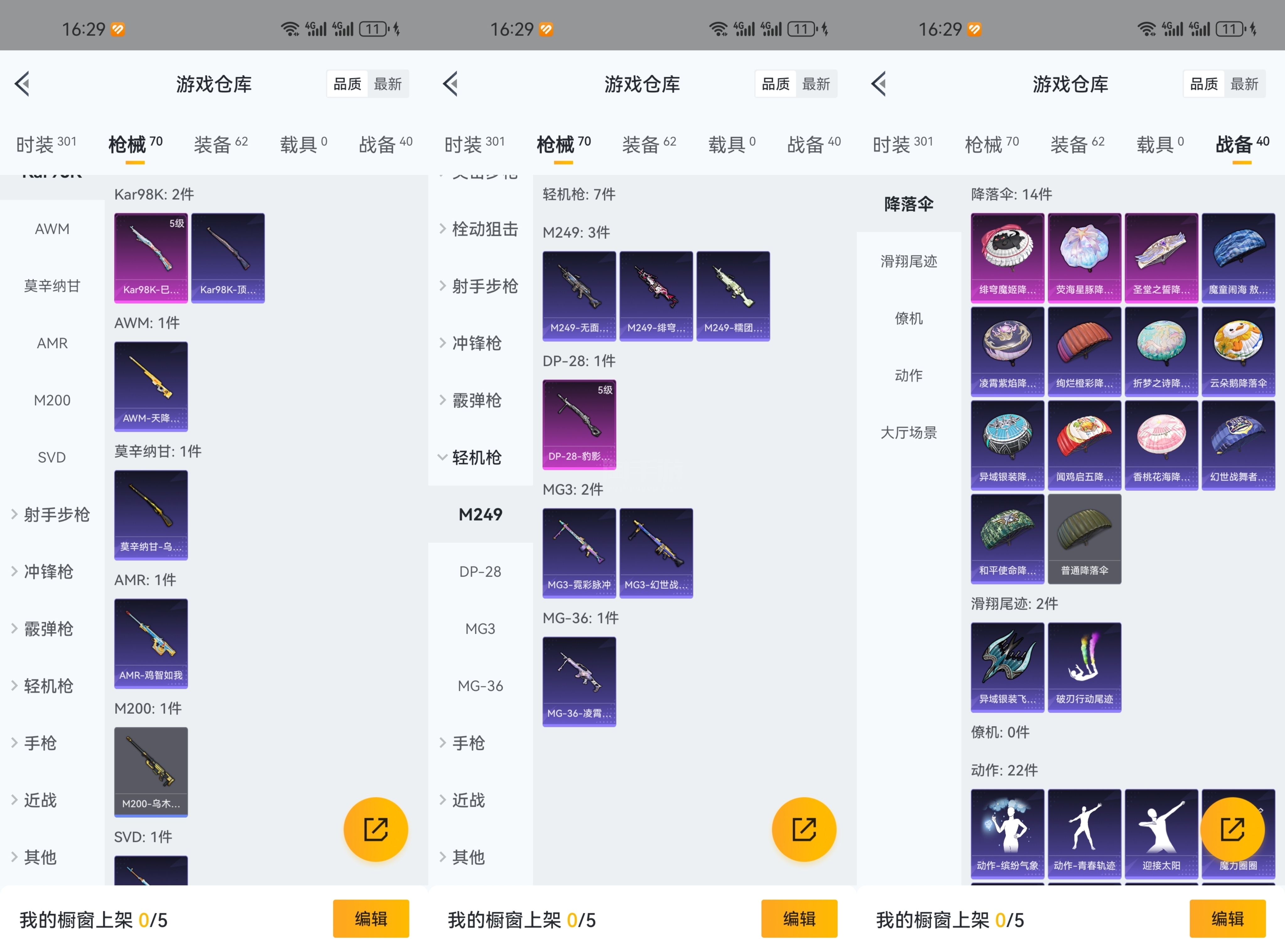Viewport: 1285px width, 952px height.
Task: Switch to 枪械 70 tab in right screen
Action: (992, 144)
